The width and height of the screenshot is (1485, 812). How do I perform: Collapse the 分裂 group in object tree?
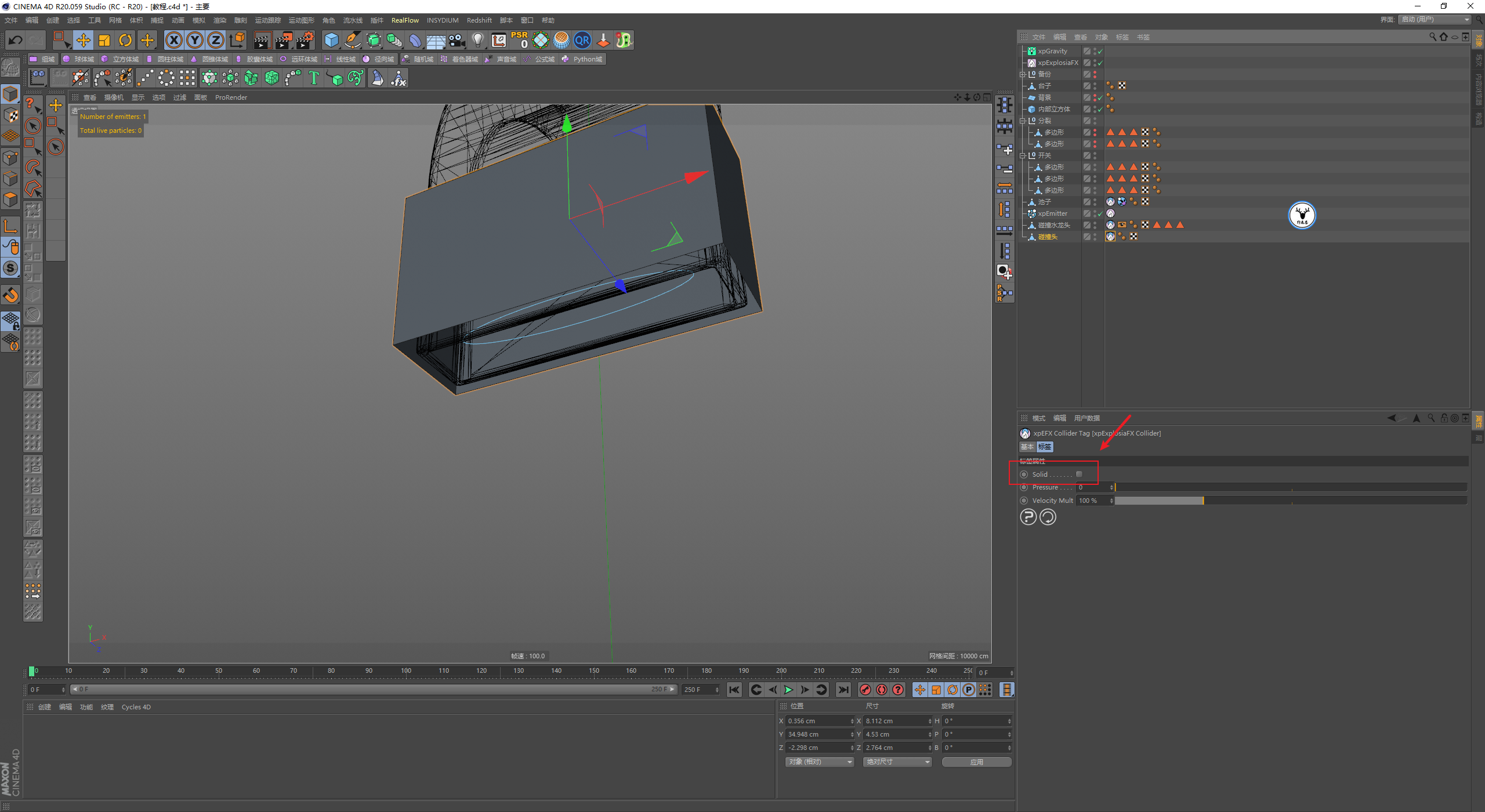coord(1023,121)
